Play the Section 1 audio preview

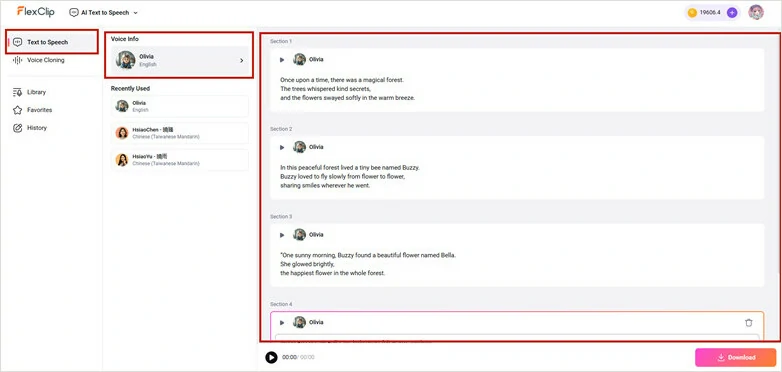(x=282, y=59)
